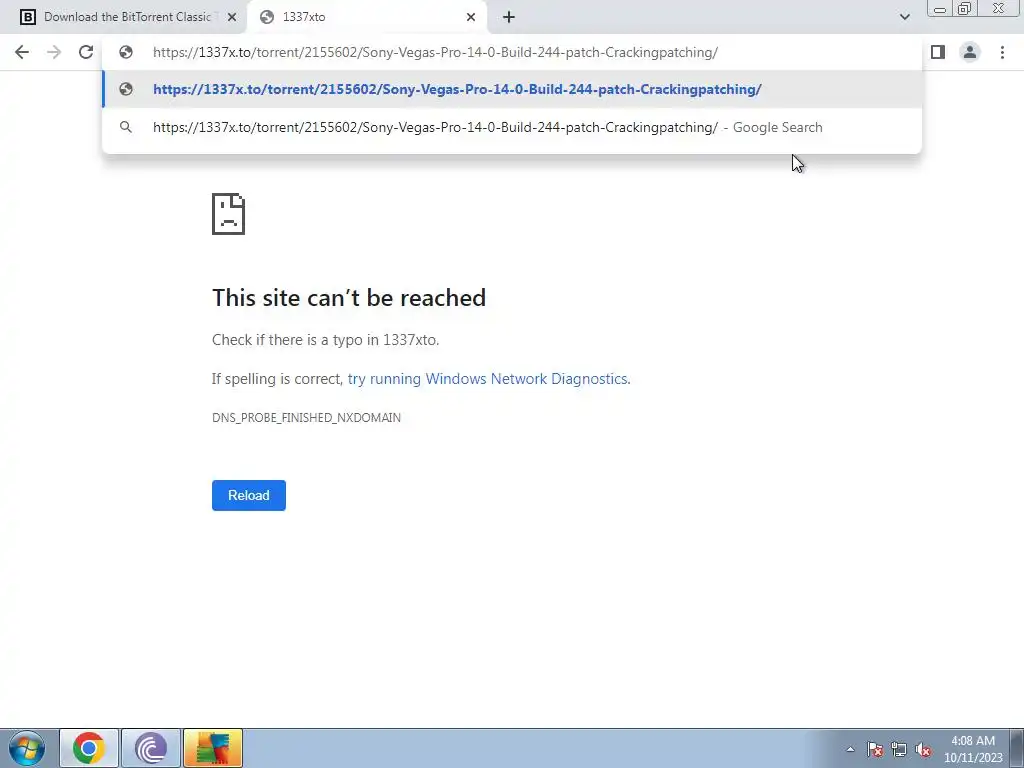
Task: Click the BitTorrent tab's B favicon
Action: (x=27, y=17)
